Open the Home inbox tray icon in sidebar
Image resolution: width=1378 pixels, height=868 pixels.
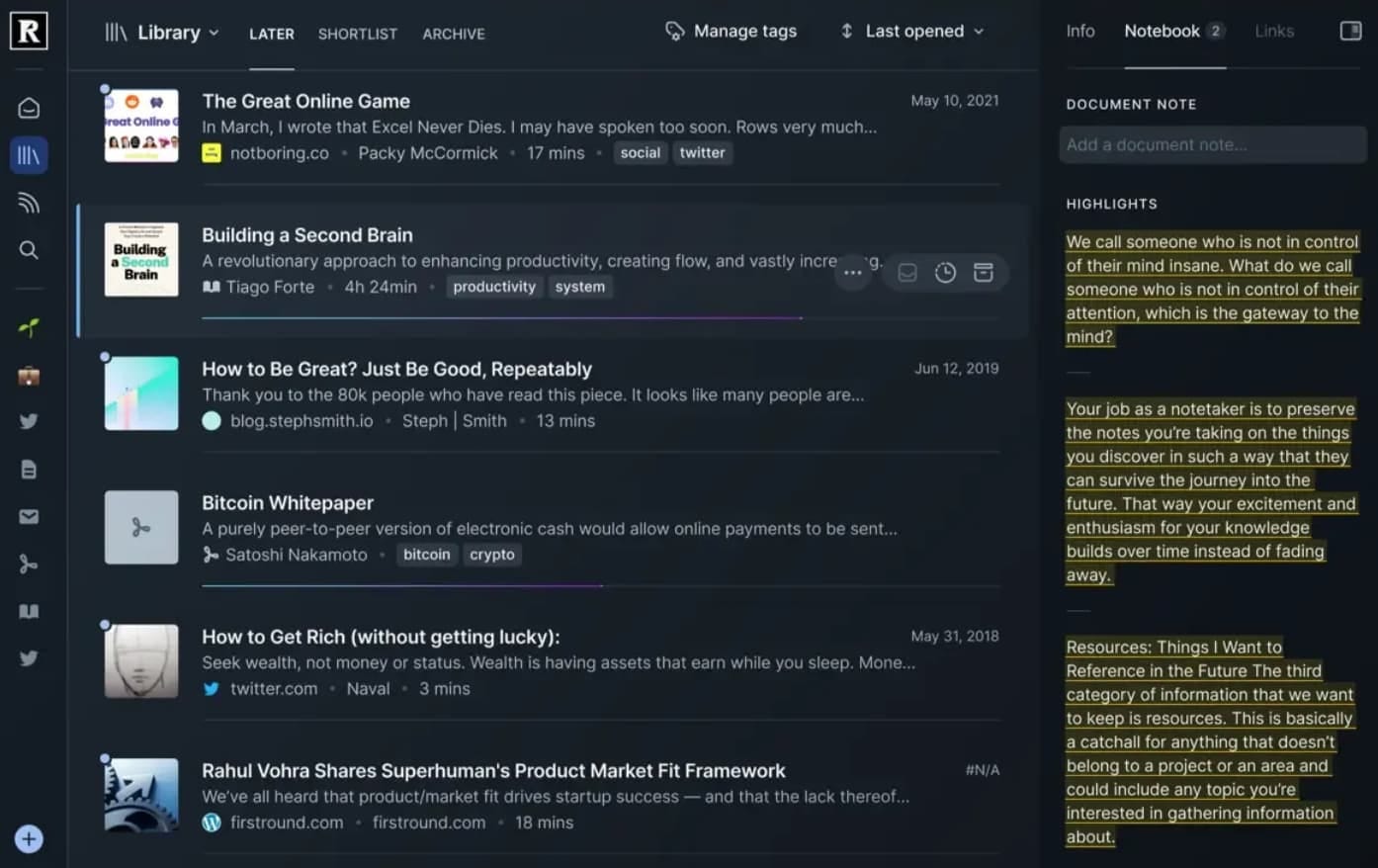point(29,108)
